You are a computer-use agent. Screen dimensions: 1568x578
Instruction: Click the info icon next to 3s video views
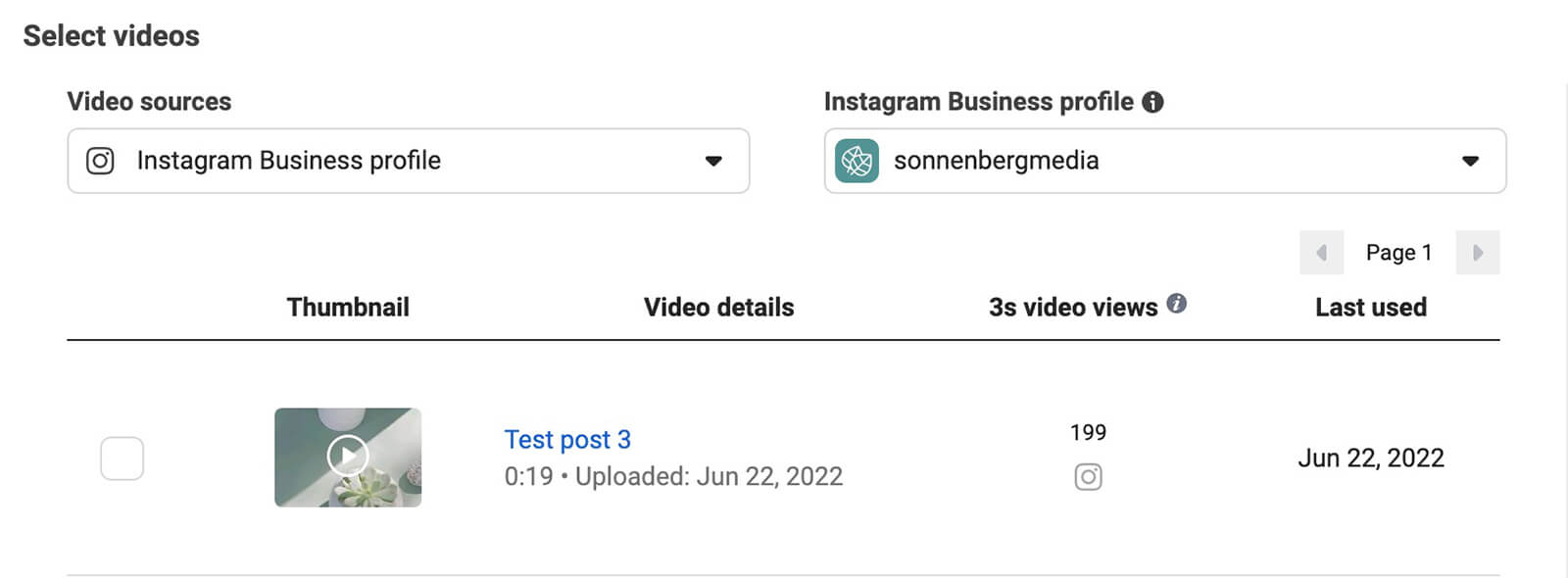1177,304
